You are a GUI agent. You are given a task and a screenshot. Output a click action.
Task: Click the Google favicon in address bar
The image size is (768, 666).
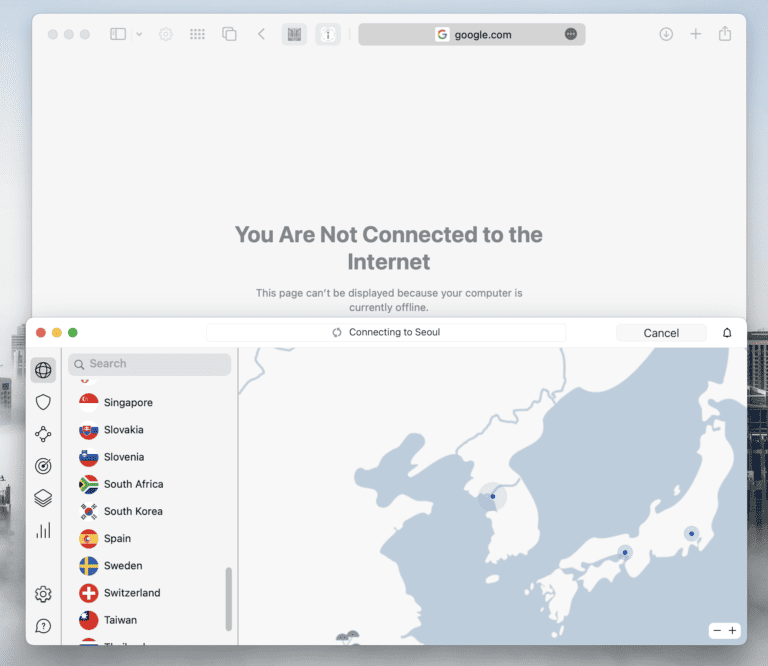(442, 34)
